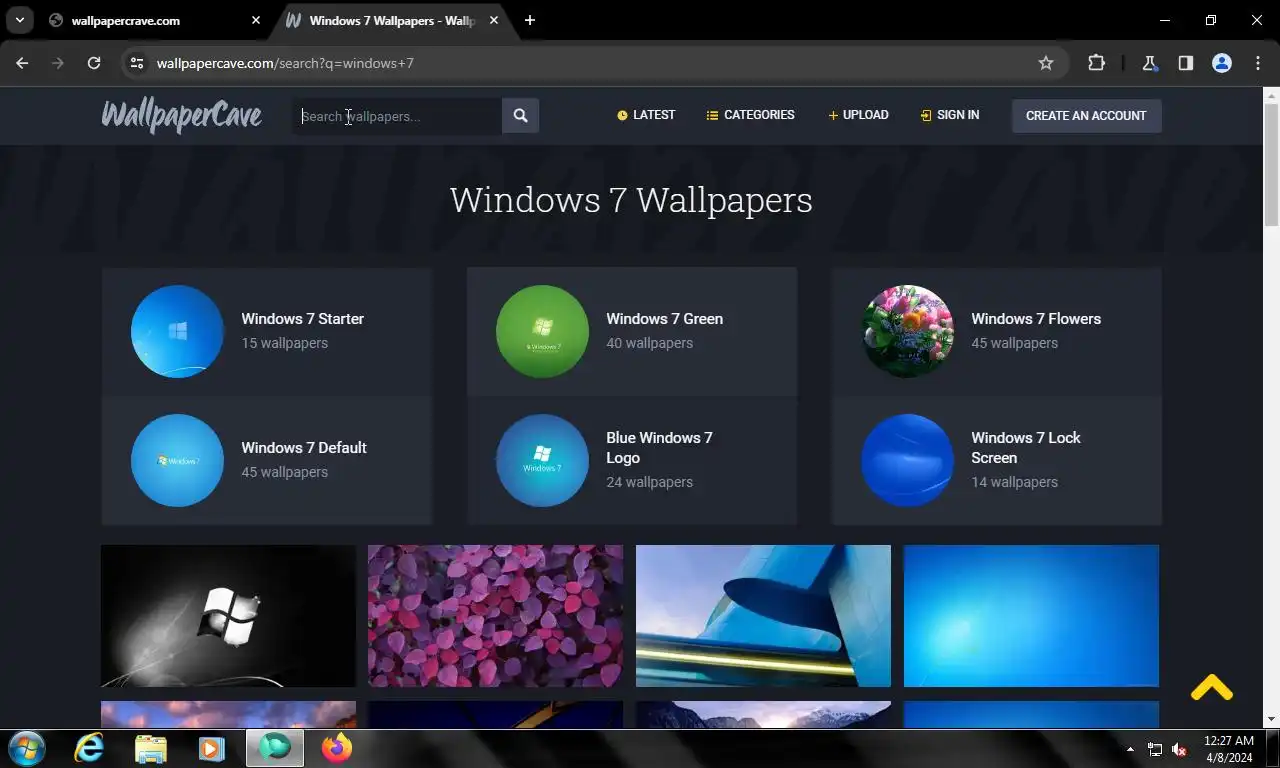Launch Internet Explorer from the taskbar

point(89,748)
